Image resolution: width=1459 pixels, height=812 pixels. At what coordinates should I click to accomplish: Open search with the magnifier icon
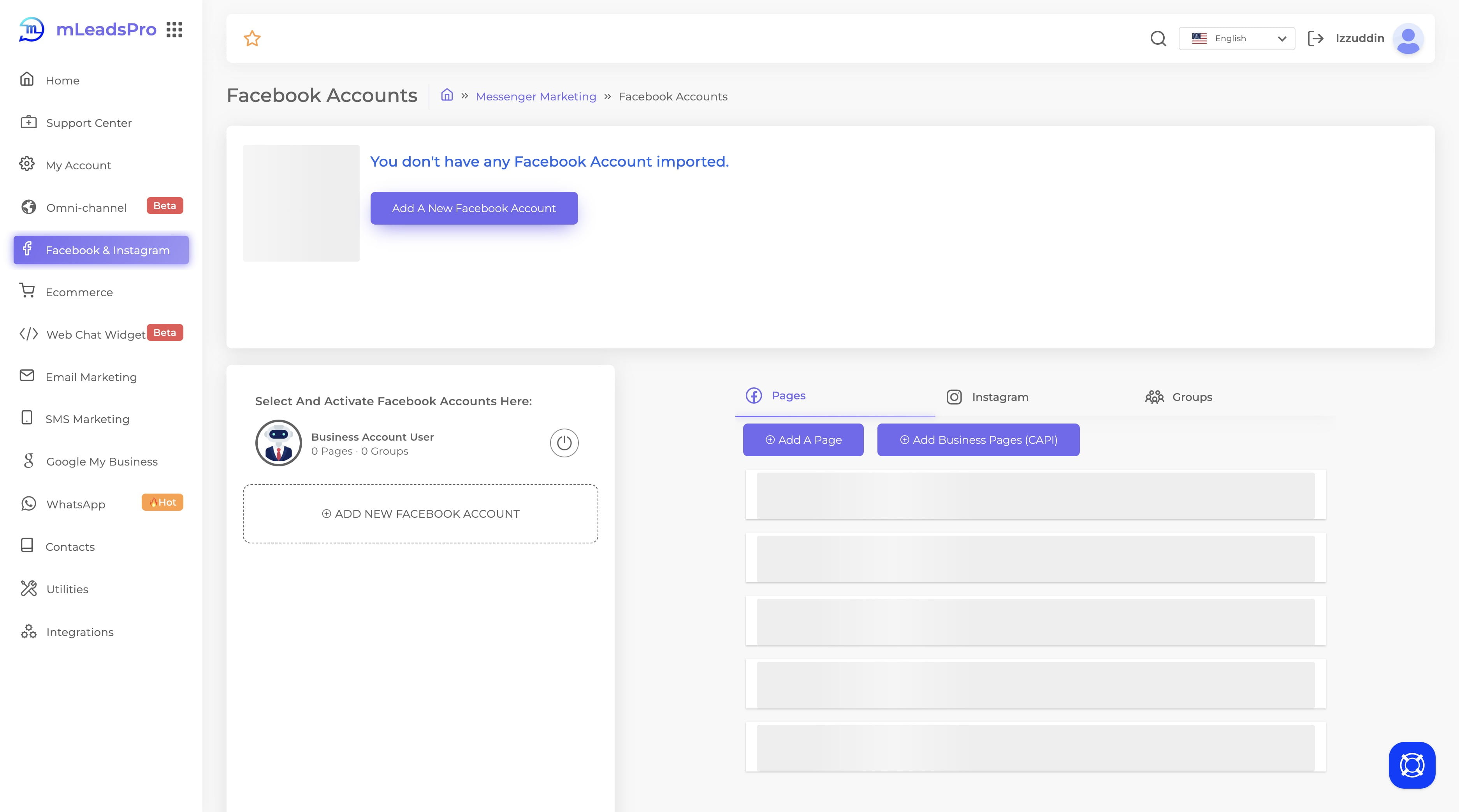pyautogui.click(x=1158, y=39)
